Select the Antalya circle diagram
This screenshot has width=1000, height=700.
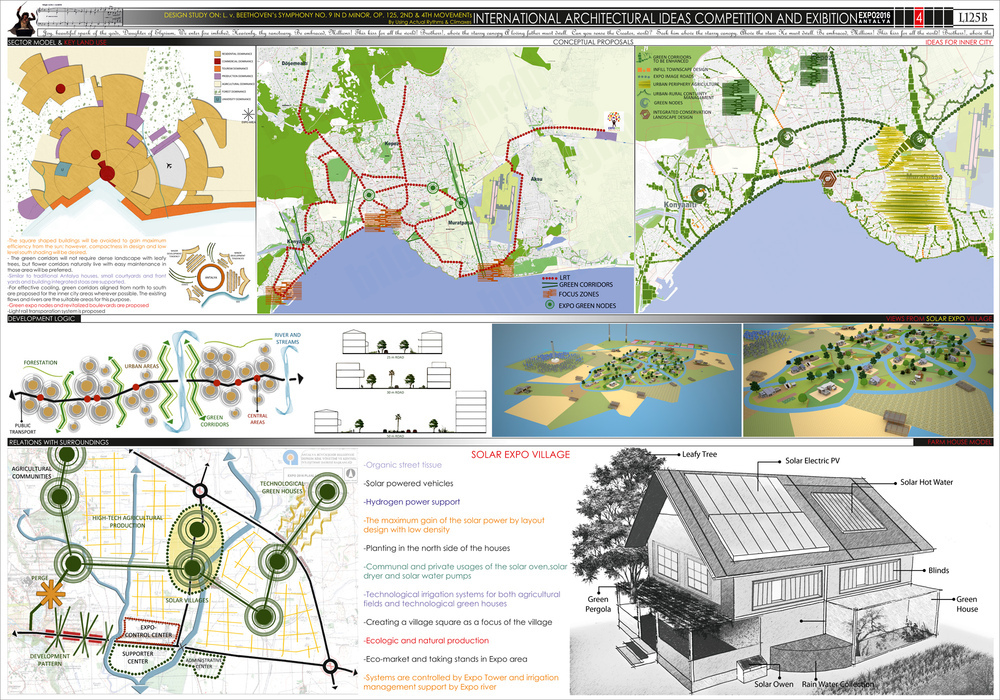pyautogui.click(x=209, y=277)
